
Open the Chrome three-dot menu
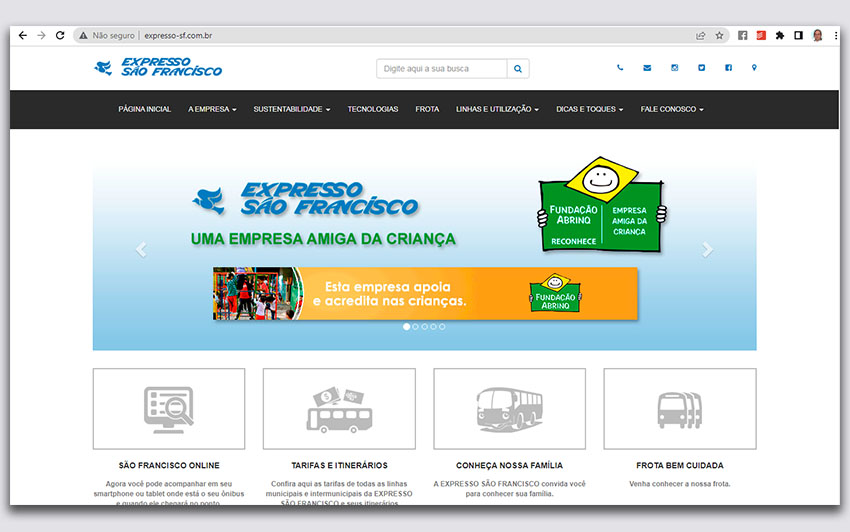tap(835, 35)
